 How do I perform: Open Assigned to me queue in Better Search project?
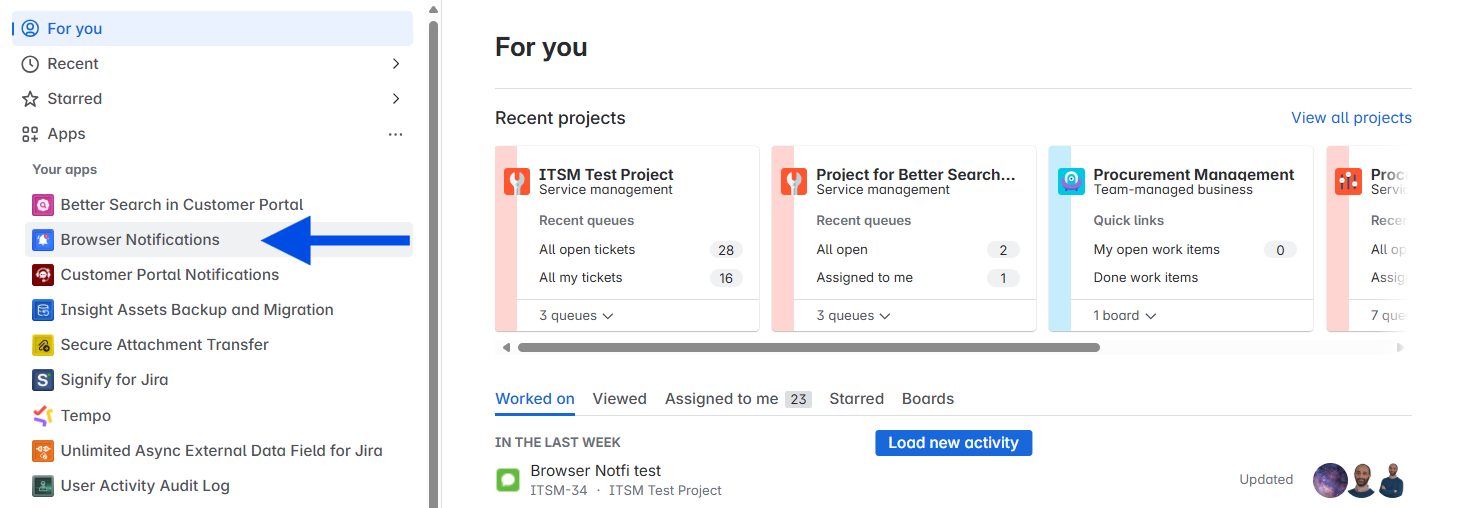pos(865,278)
